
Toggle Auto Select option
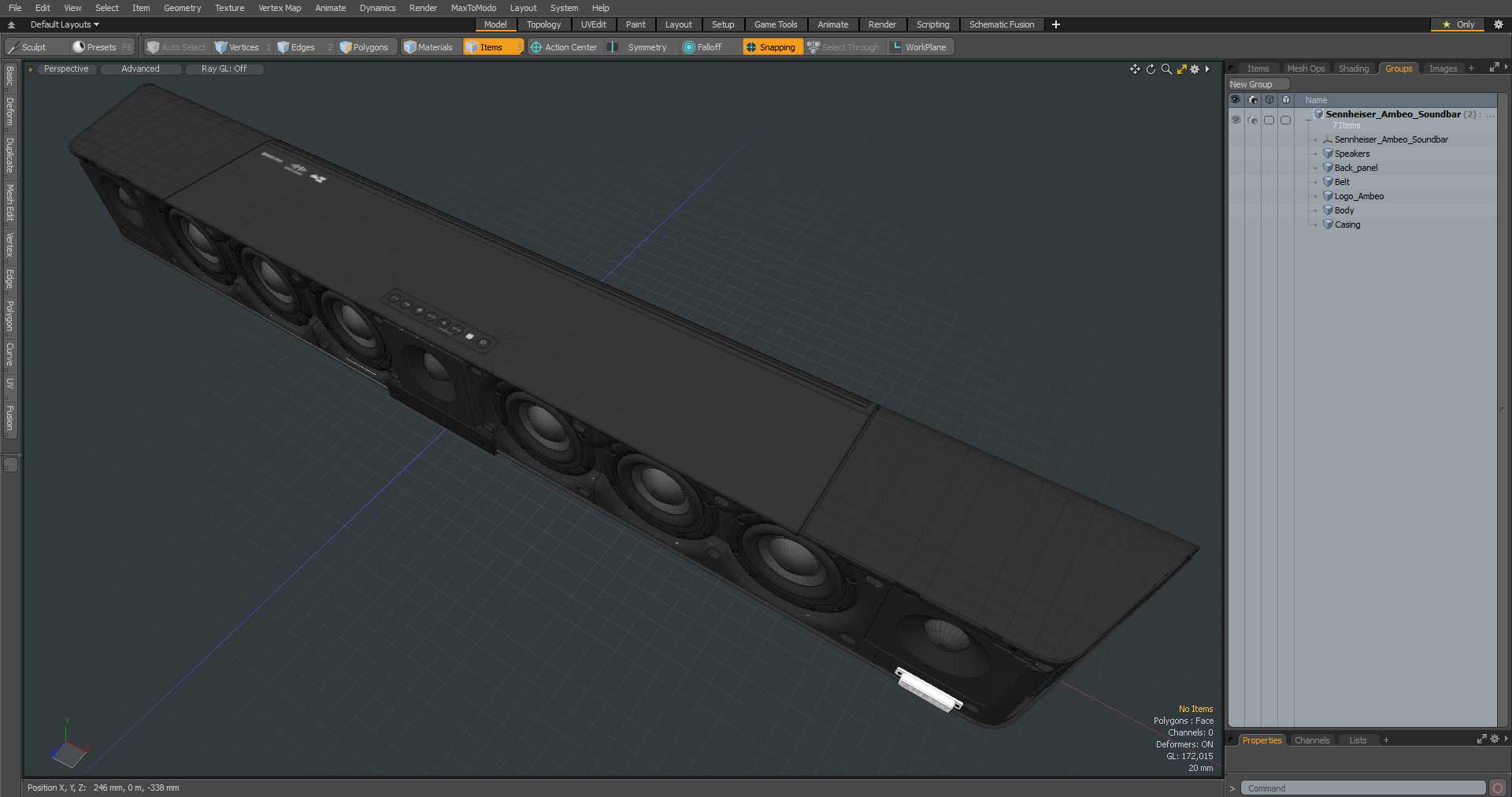(176, 47)
